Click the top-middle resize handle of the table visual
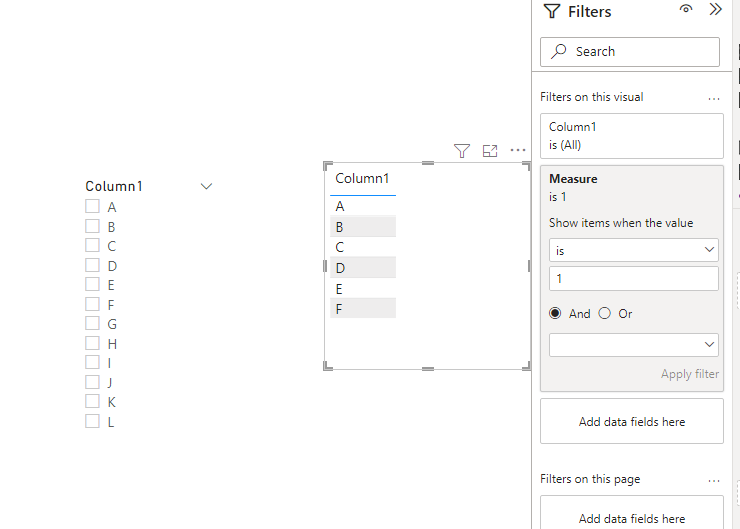740x529 pixels. pos(428,163)
